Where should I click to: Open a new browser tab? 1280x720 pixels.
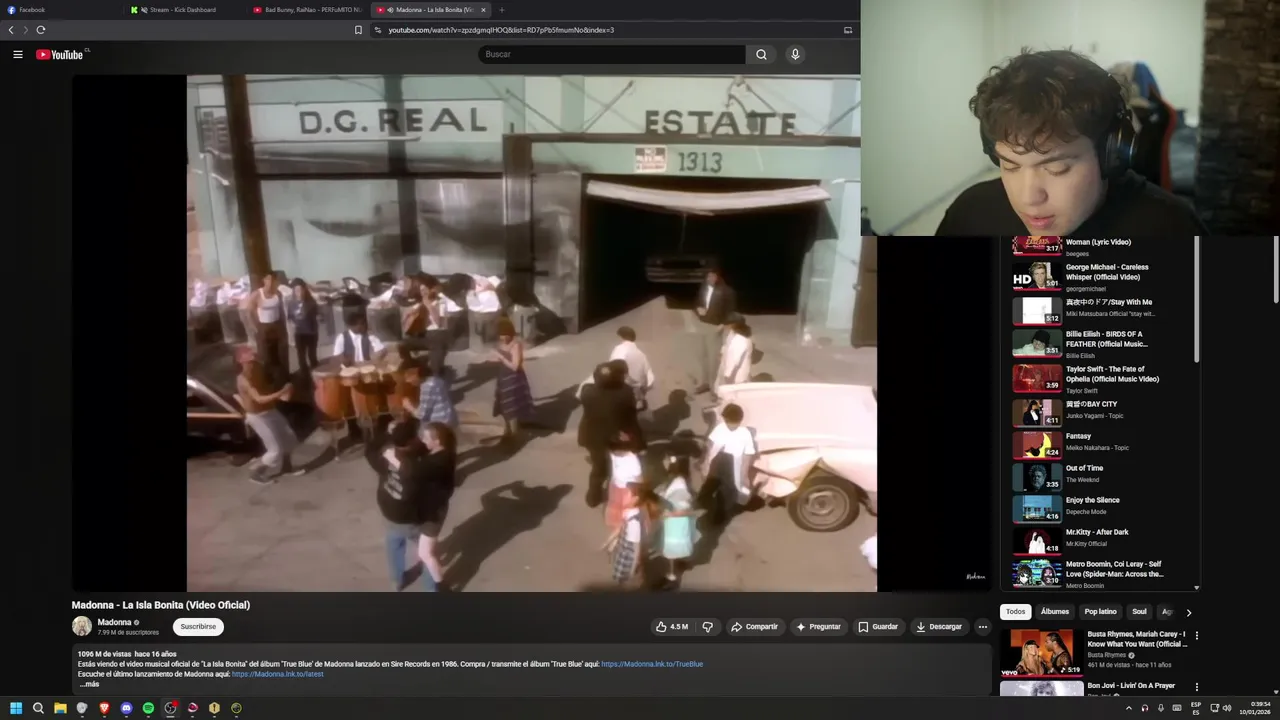click(x=502, y=10)
